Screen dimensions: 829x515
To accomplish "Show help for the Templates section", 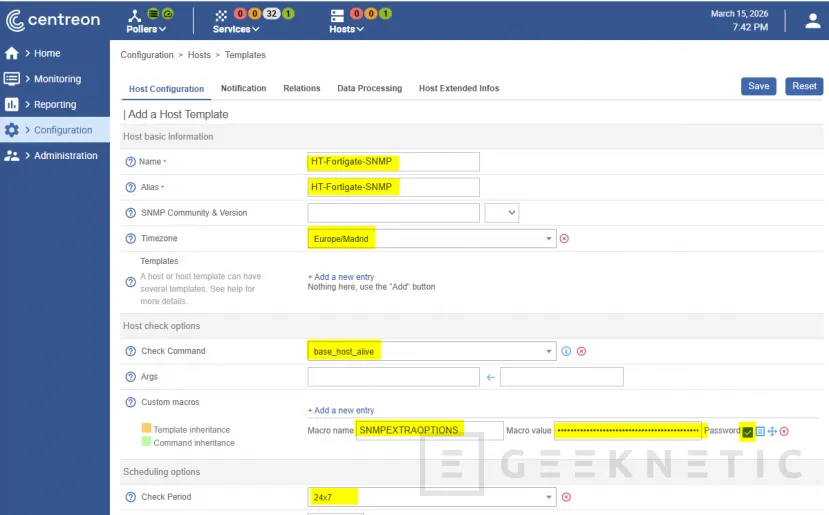I will [x=131, y=282].
